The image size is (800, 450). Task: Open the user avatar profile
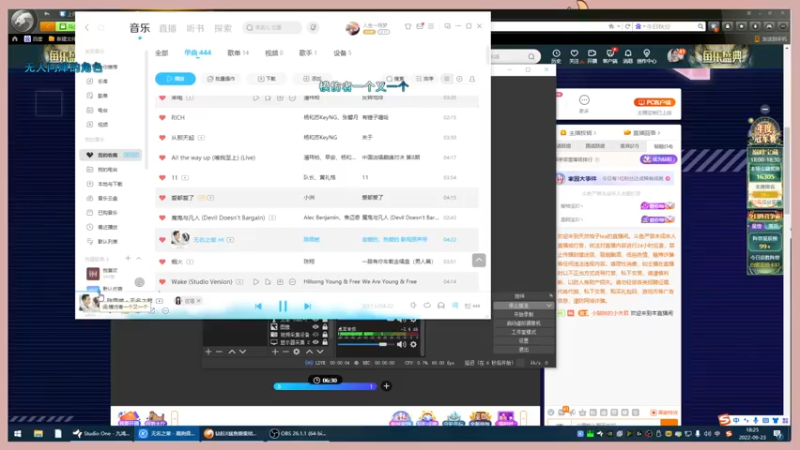pyautogui.click(x=352, y=28)
